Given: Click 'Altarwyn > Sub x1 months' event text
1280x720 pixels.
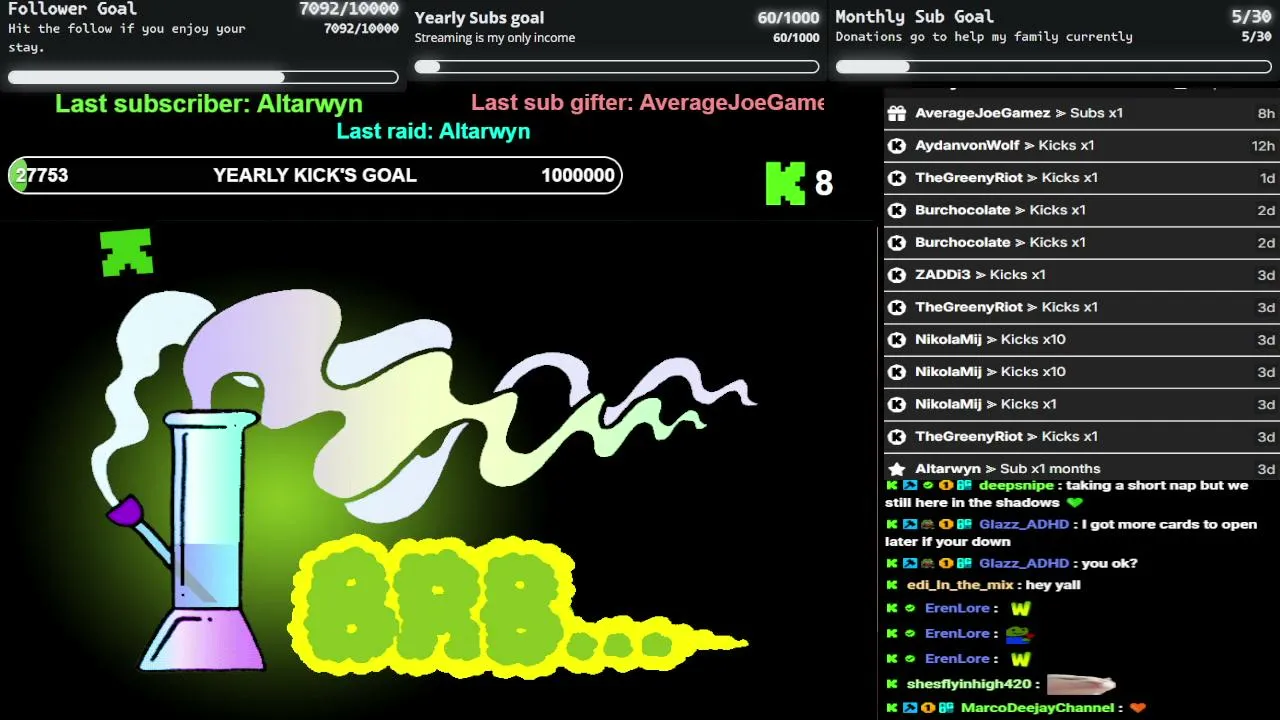Looking at the screenshot, I should click(x=1008, y=469).
